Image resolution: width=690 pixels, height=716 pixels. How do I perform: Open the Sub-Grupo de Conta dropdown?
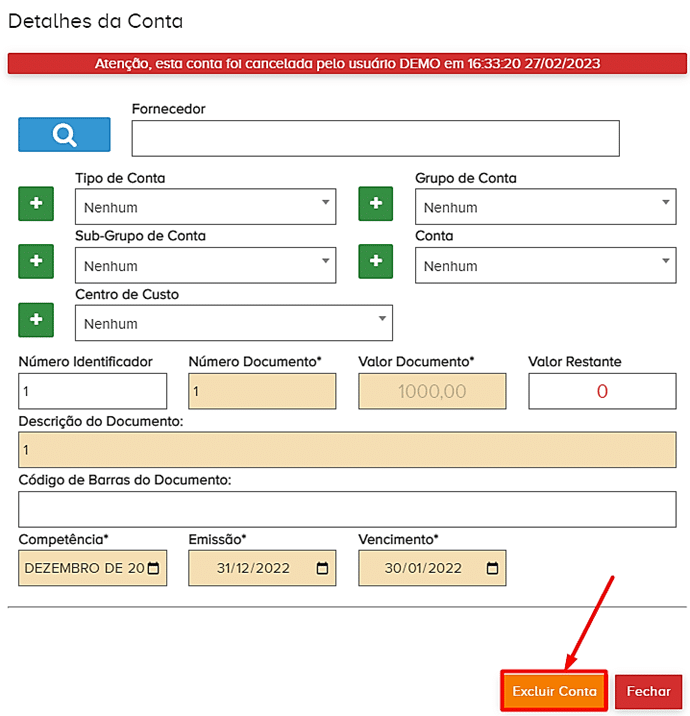point(205,265)
